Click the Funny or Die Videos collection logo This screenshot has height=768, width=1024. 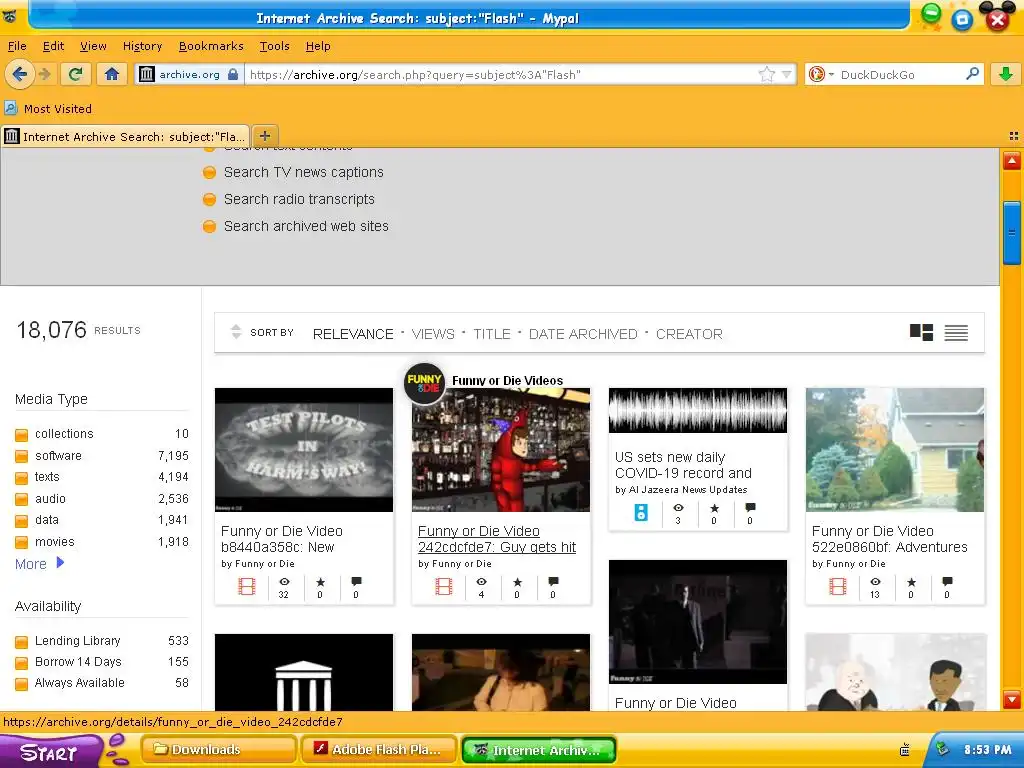[x=424, y=383]
